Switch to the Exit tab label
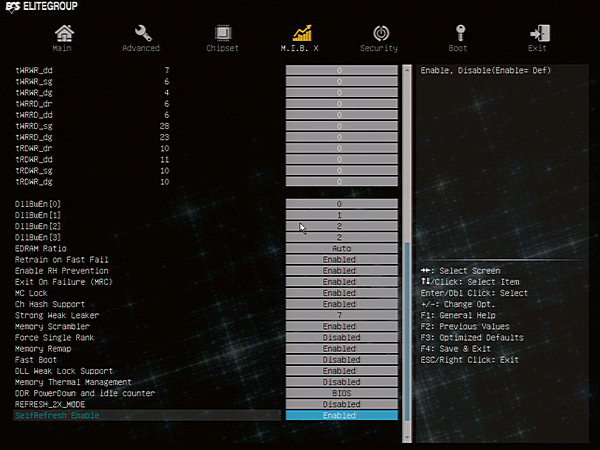This screenshot has height=450, width=600. tap(537, 48)
